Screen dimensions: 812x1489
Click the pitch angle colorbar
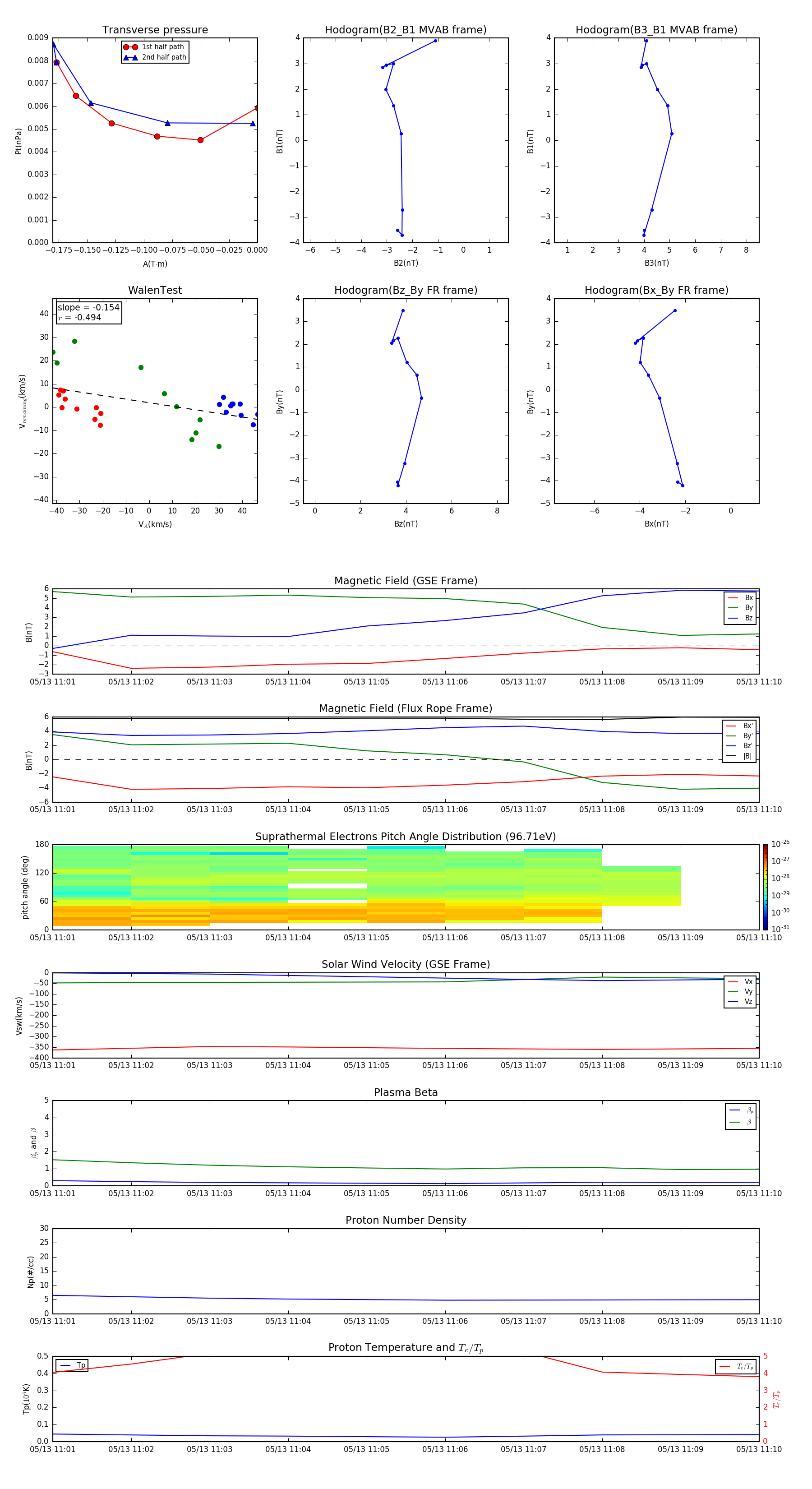pyautogui.click(x=765, y=887)
